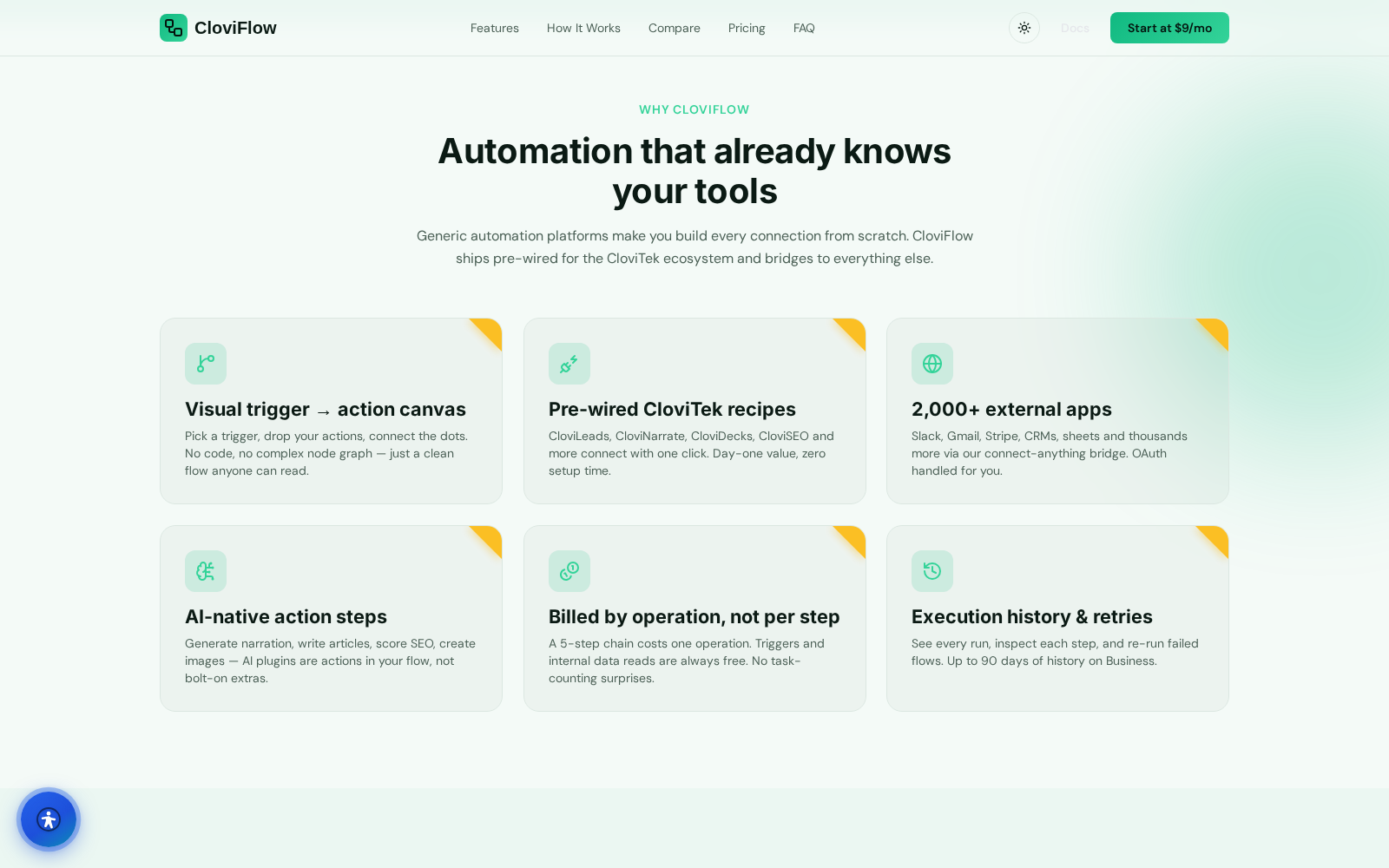This screenshot has height=868, width=1389.
Task: Click the coins icon on Billed by operation card
Action: point(569,571)
